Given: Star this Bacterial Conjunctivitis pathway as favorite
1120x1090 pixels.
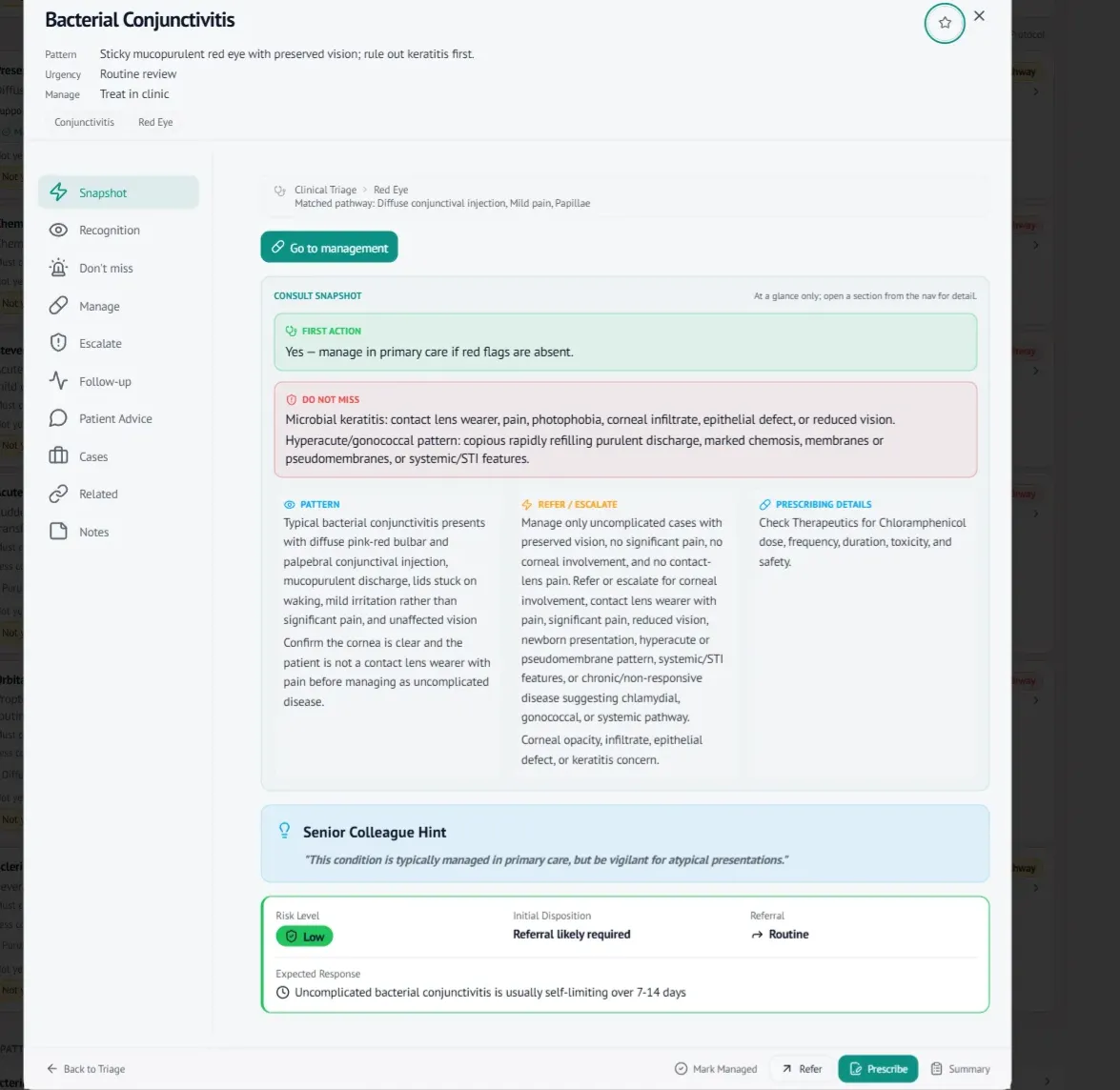Looking at the screenshot, I should 945,23.
